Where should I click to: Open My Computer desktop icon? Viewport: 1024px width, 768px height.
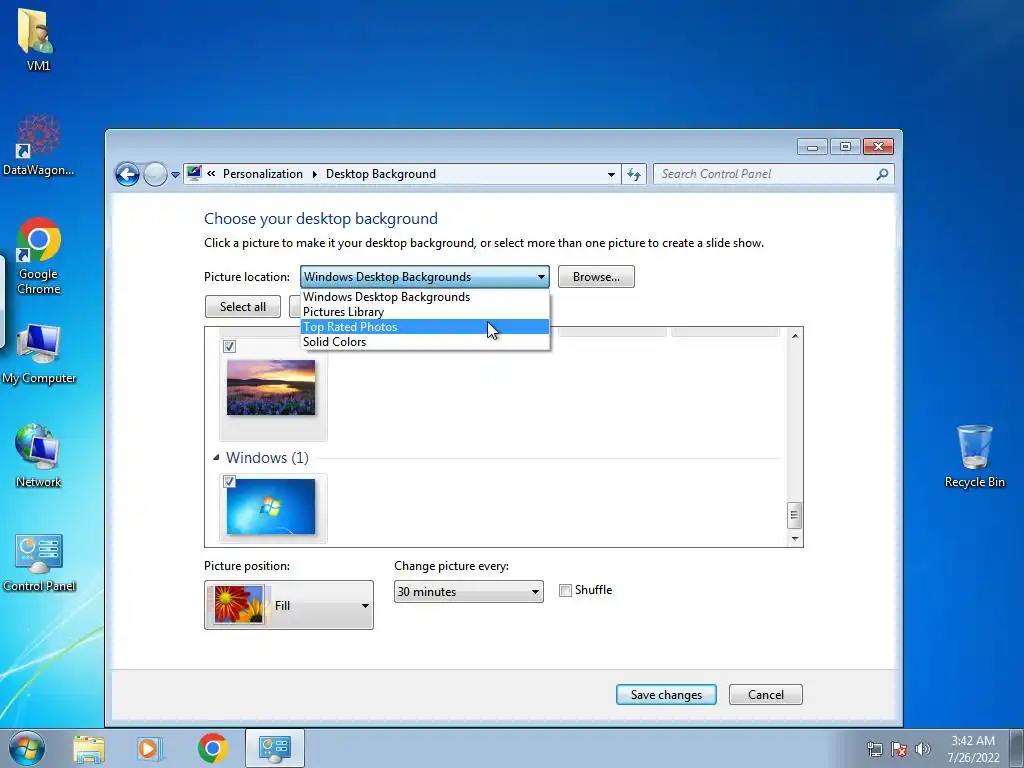[x=38, y=353]
